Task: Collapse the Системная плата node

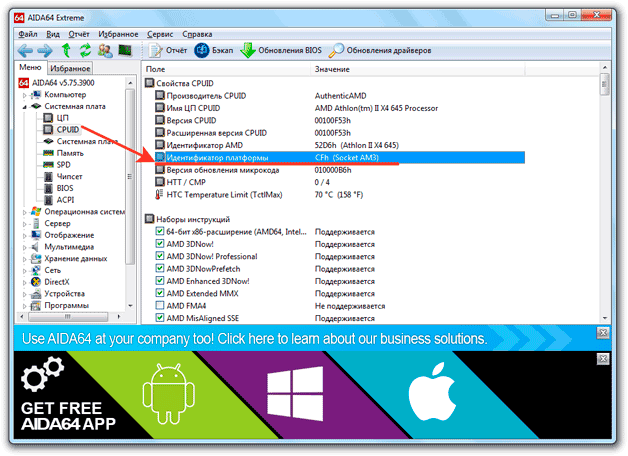Action: click(24, 107)
